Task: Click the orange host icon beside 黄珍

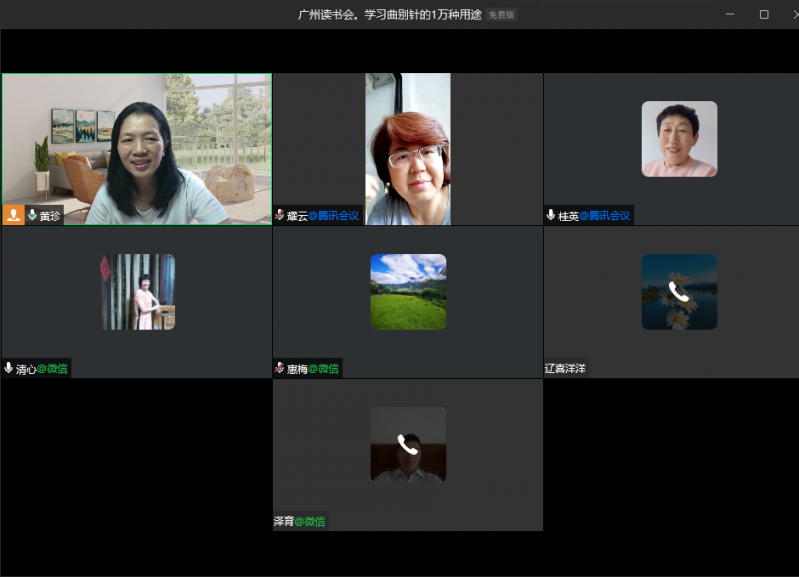Action: click(x=14, y=215)
